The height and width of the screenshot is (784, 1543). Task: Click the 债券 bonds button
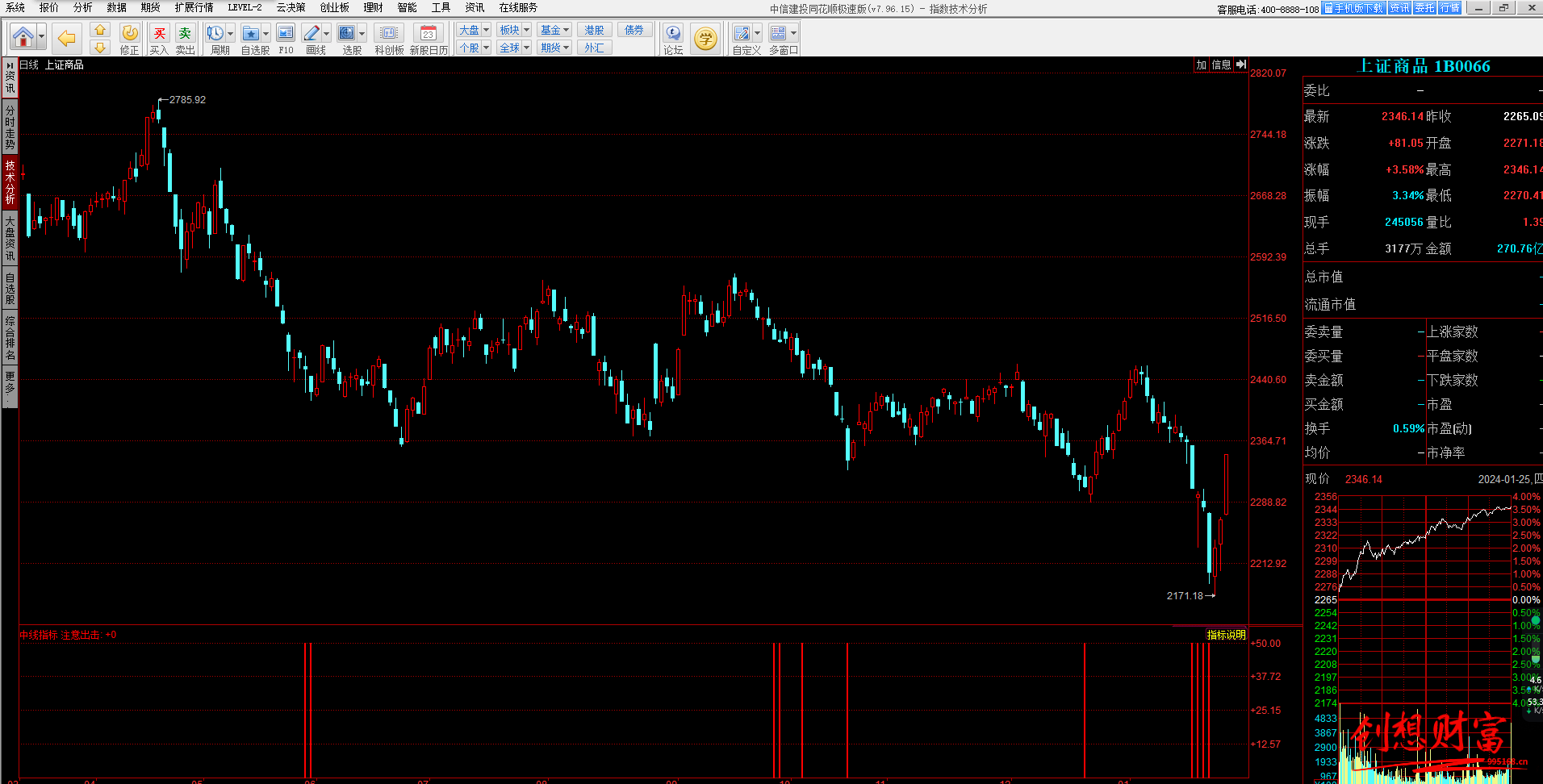pyautogui.click(x=635, y=30)
